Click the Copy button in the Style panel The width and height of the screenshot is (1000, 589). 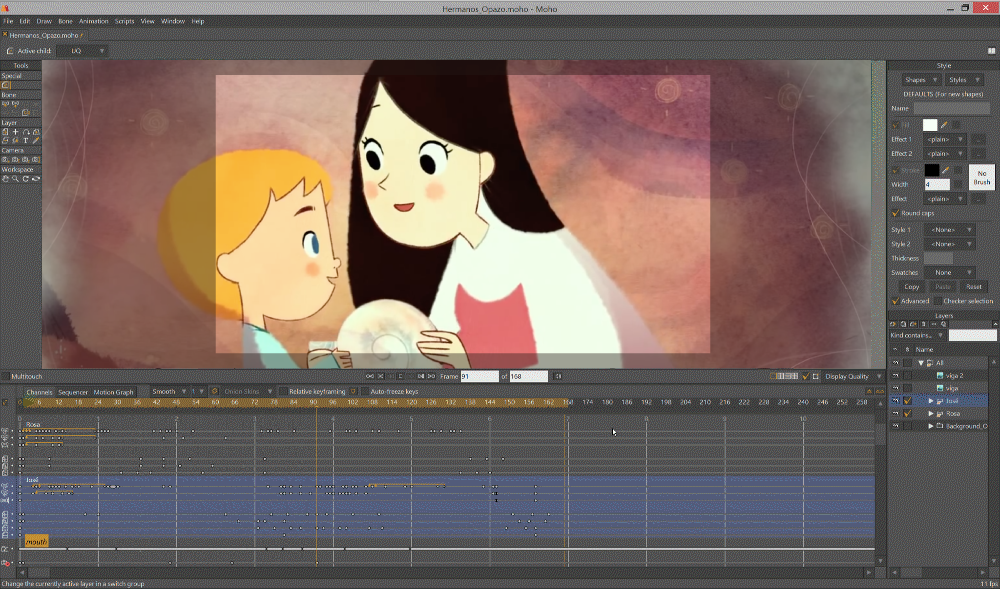pyautogui.click(x=911, y=287)
